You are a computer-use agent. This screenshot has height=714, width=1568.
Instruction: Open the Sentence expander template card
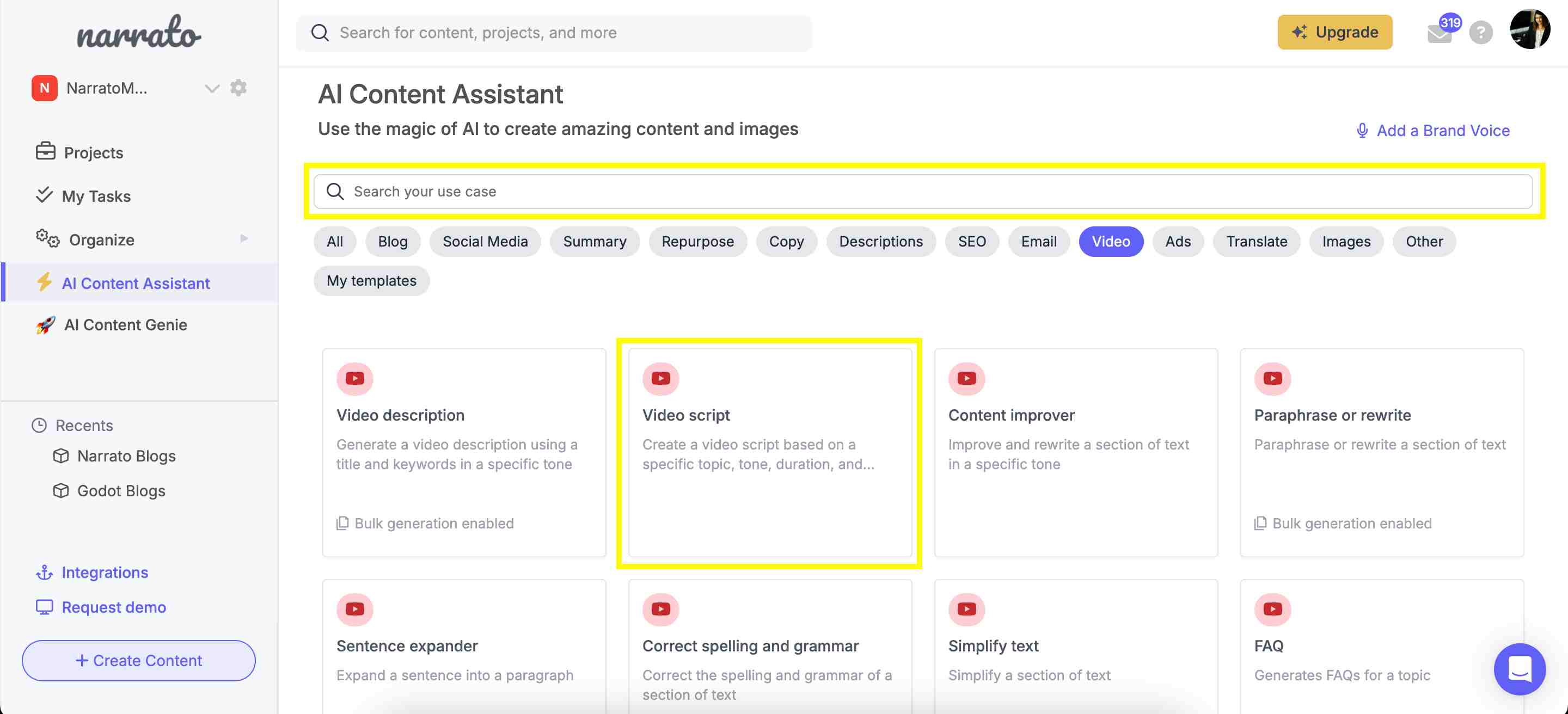click(x=464, y=647)
